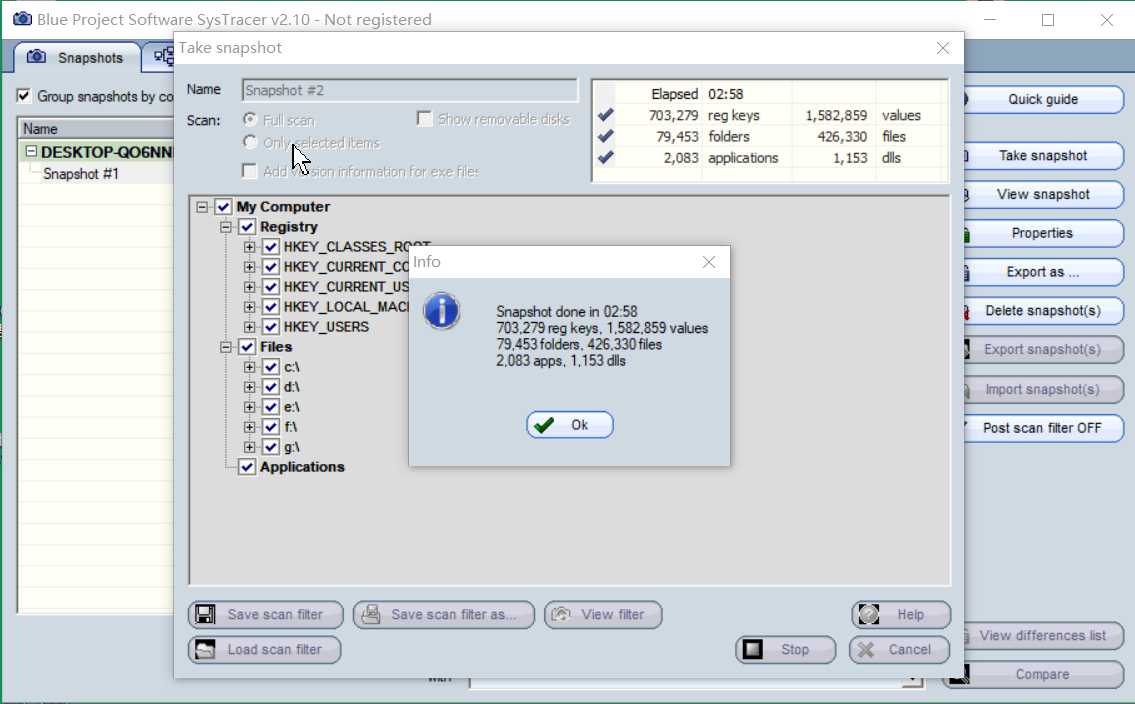Select the HKEY_CURRENT_USER tree item

point(346,287)
